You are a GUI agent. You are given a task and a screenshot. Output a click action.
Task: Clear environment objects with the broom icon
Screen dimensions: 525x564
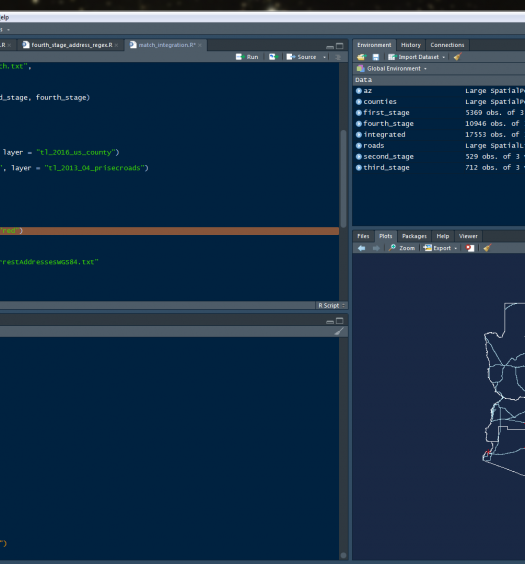coord(457,57)
